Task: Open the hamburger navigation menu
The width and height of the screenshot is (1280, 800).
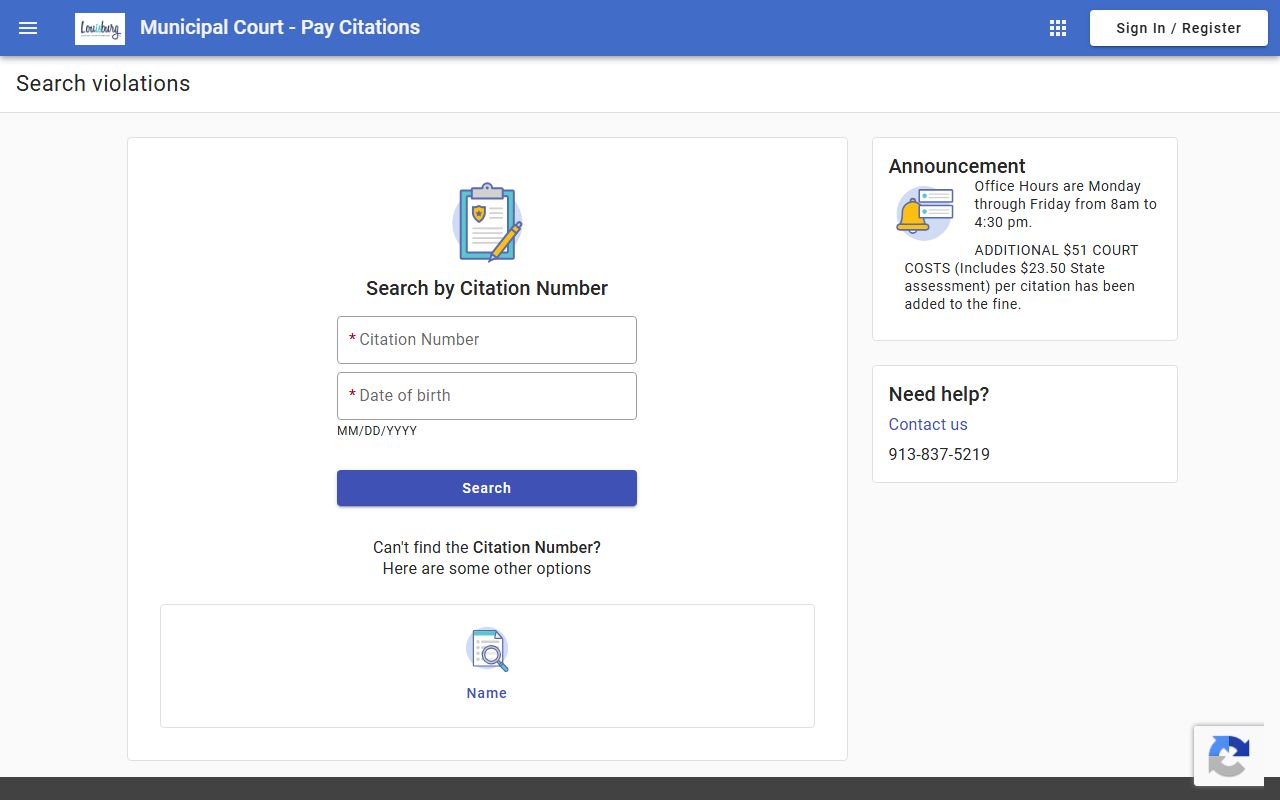Action: 28,28
